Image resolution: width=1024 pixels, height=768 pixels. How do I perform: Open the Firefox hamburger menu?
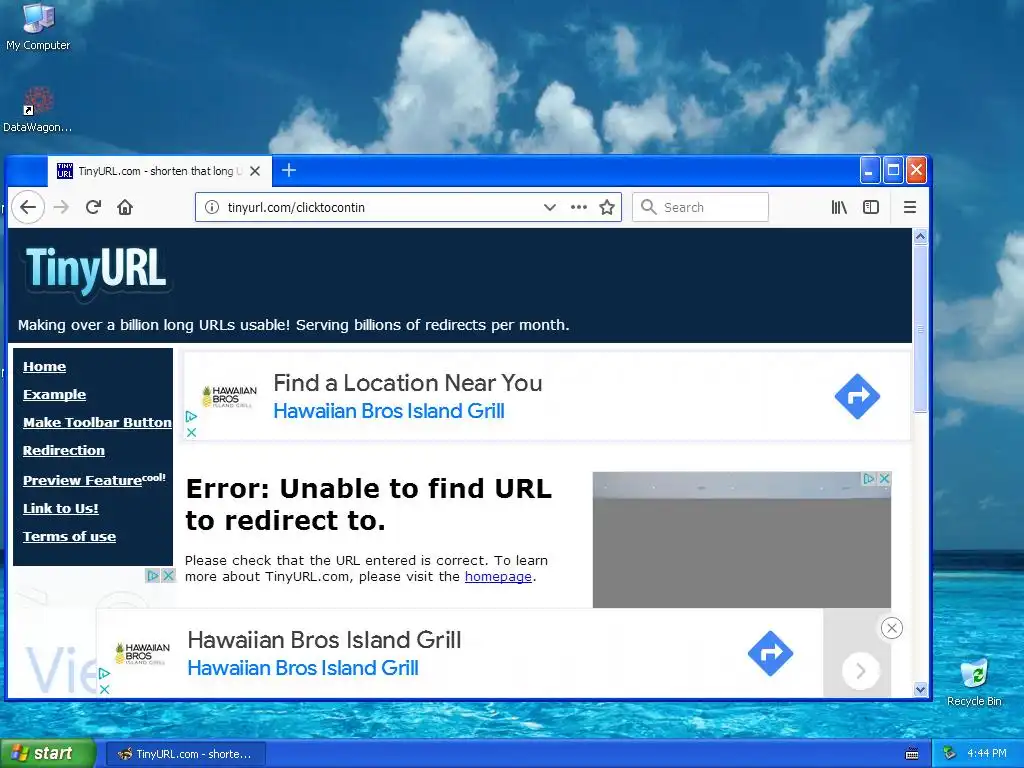pos(910,207)
